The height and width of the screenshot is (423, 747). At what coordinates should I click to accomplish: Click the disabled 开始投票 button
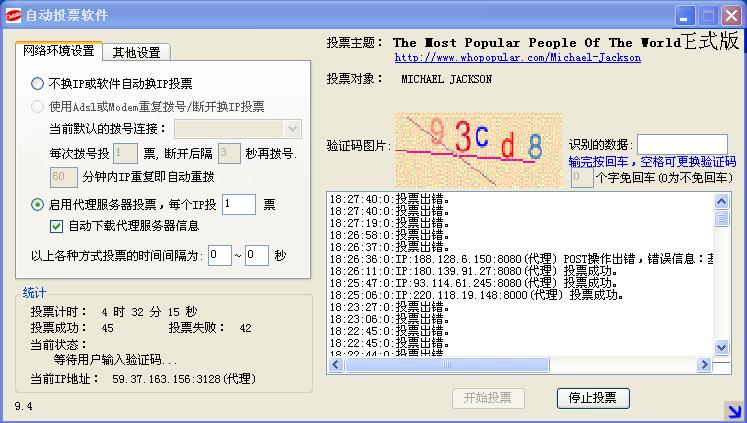488,398
